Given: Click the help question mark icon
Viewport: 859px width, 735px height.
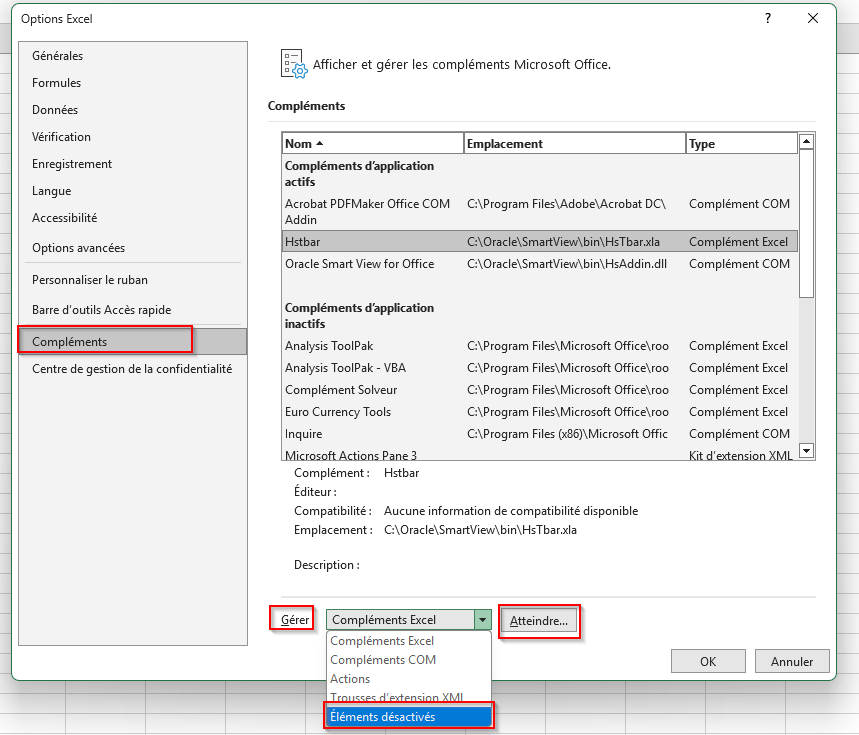Looking at the screenshot, I should coord(767,19).
